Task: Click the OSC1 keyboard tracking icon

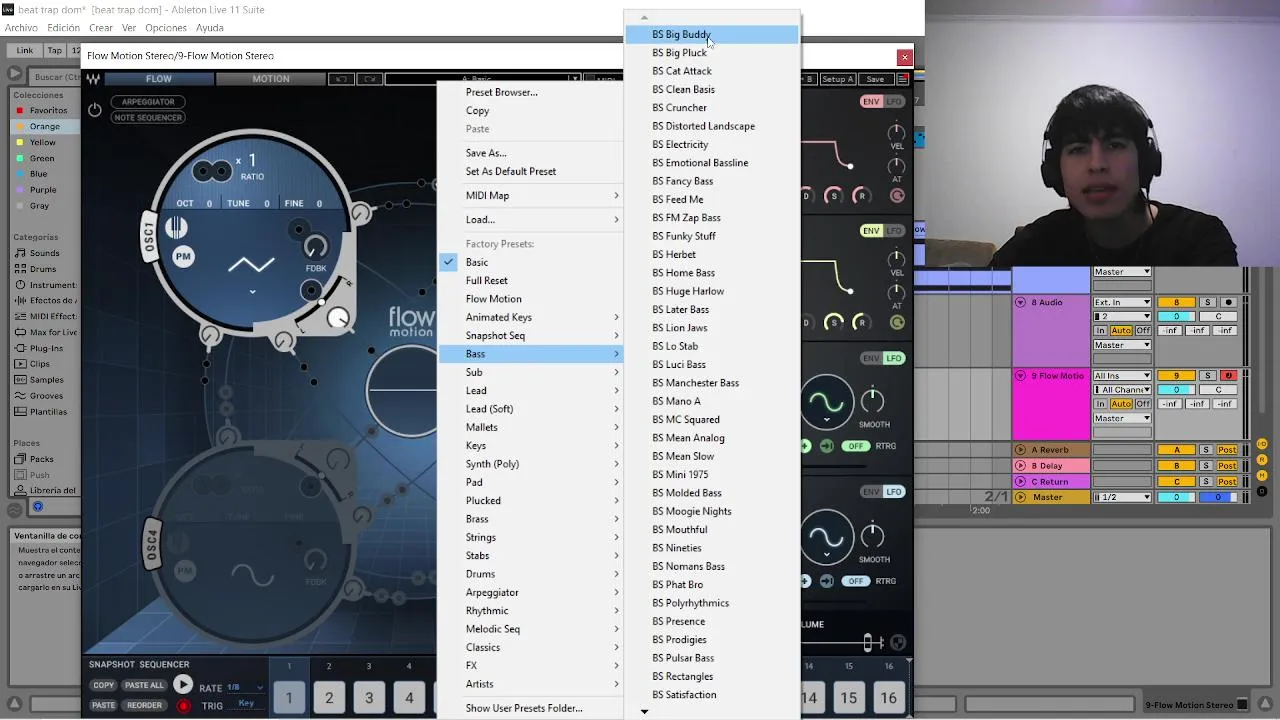Action: 176,228
